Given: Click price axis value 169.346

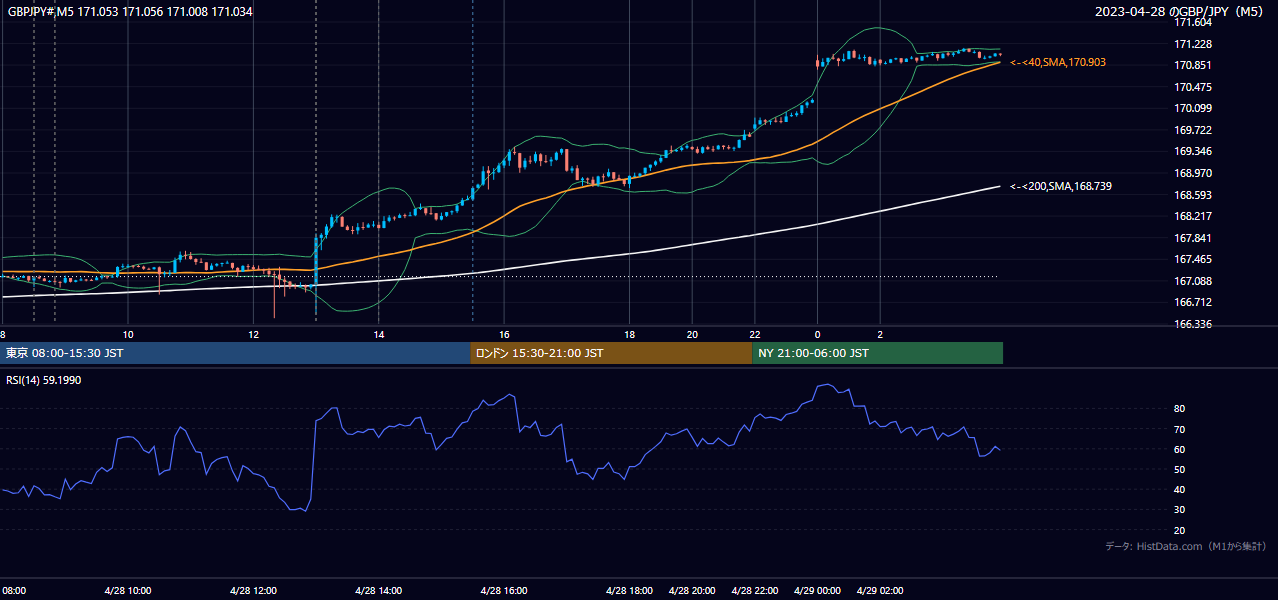Looking at the screenshot, I should pyautogui.click(x=1192, y=151).
